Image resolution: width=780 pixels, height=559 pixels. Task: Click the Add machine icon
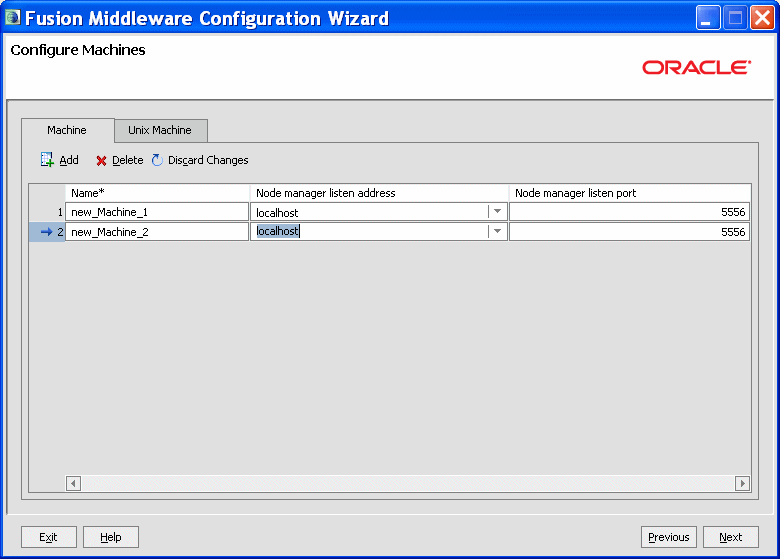47,160
